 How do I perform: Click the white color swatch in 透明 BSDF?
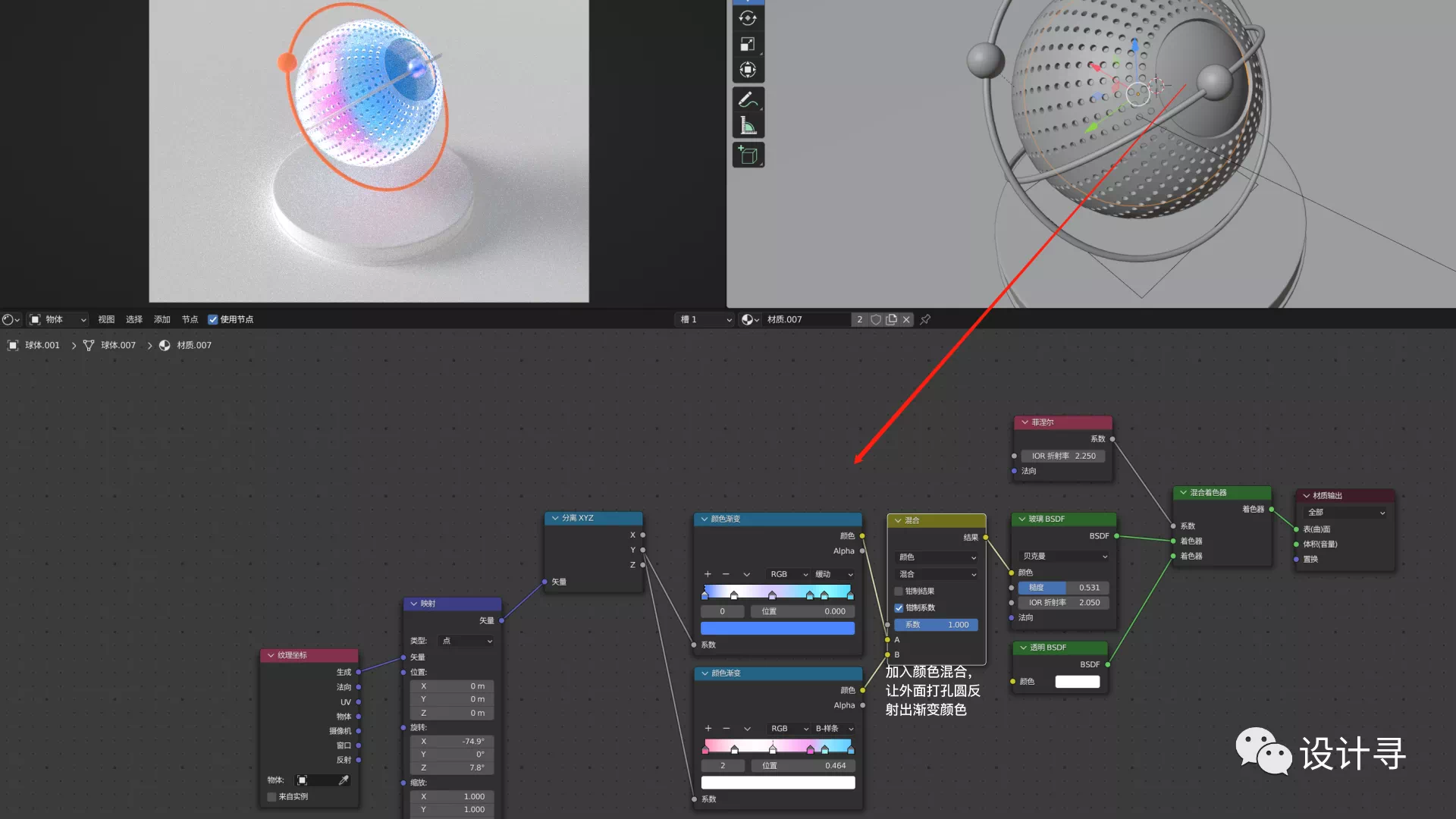click(1077, 681)
